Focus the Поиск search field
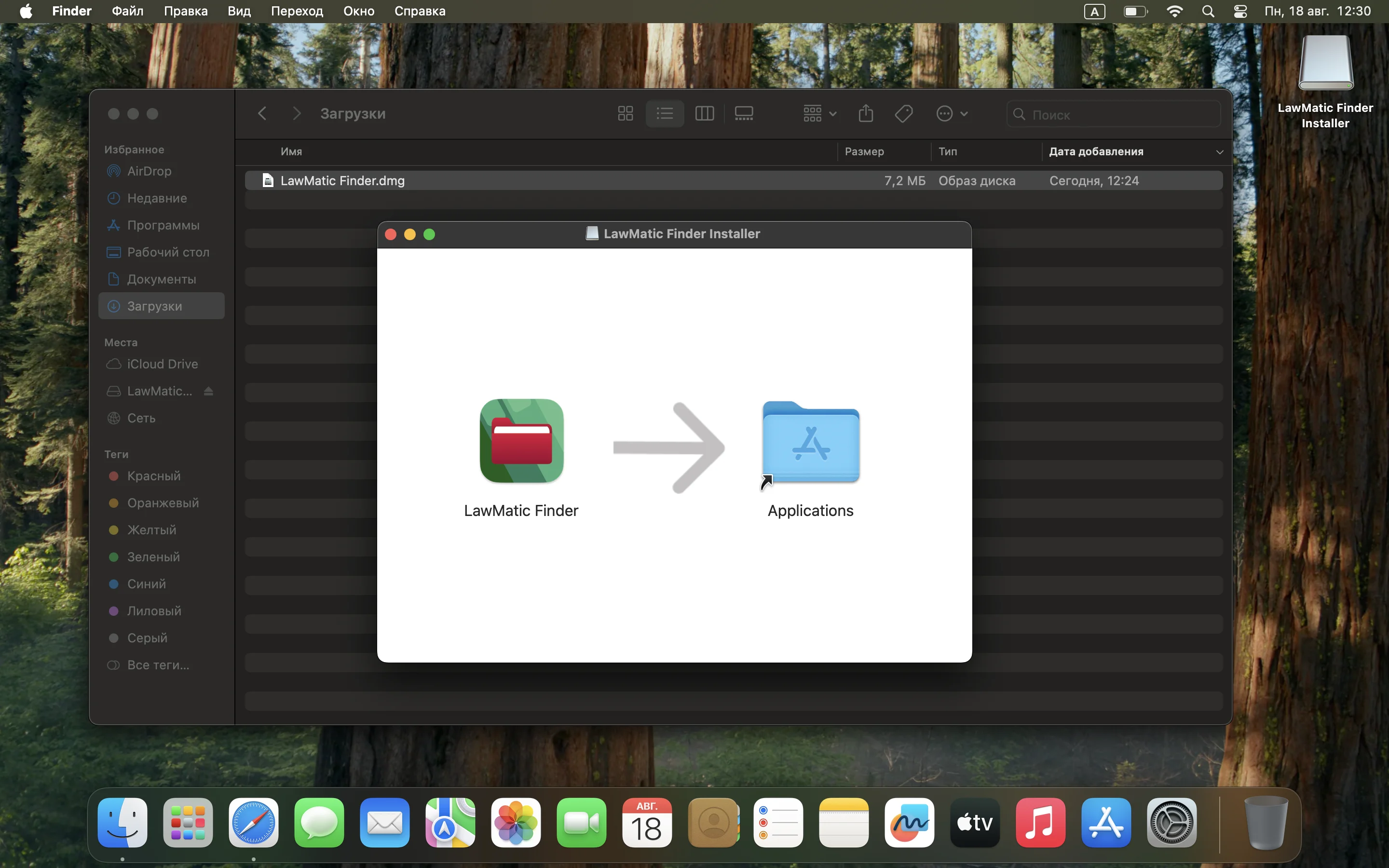Screen dimensions: 1389x868 1113,114
